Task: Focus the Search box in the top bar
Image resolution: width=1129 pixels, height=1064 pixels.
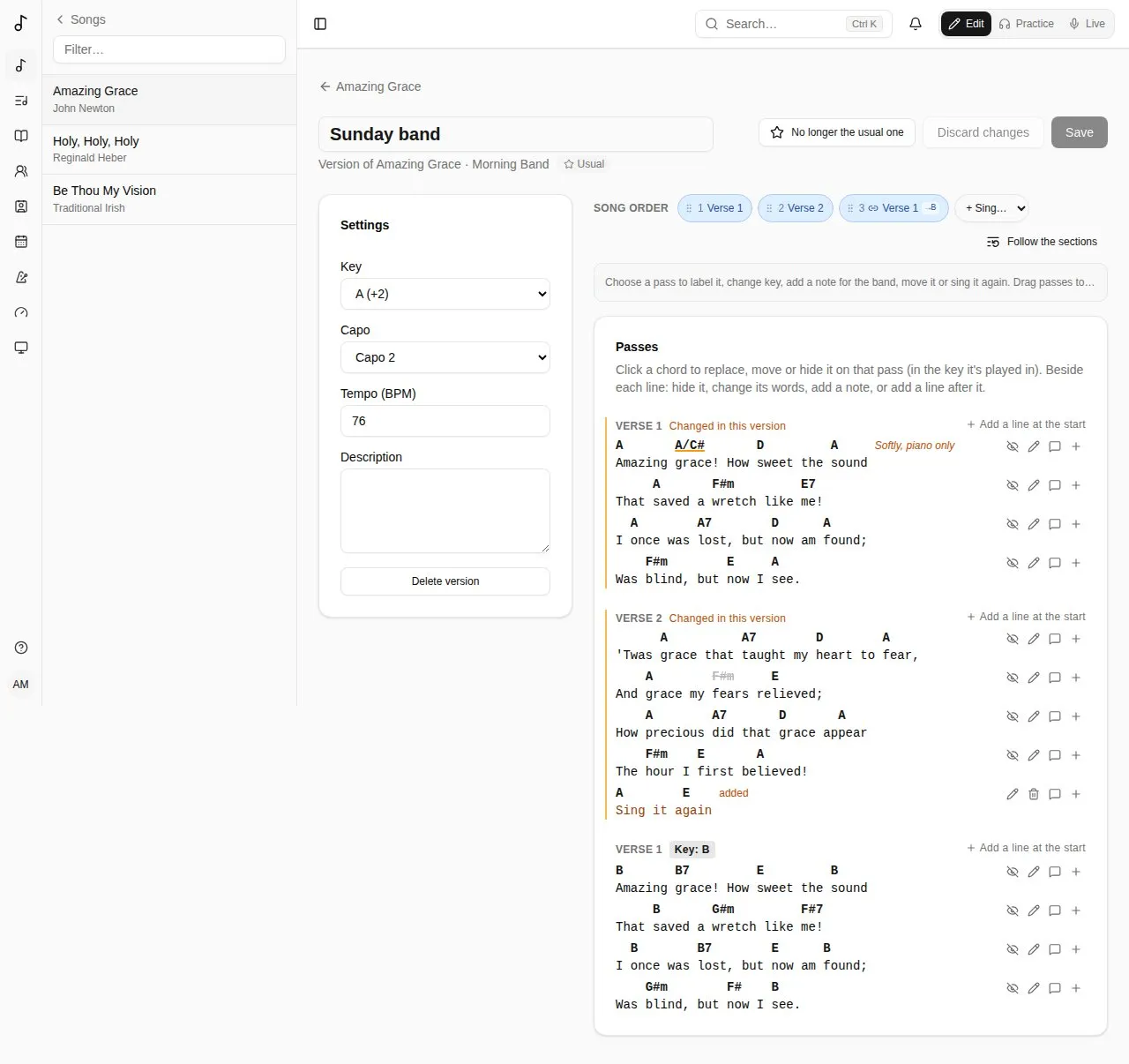Action: [794, 24]
